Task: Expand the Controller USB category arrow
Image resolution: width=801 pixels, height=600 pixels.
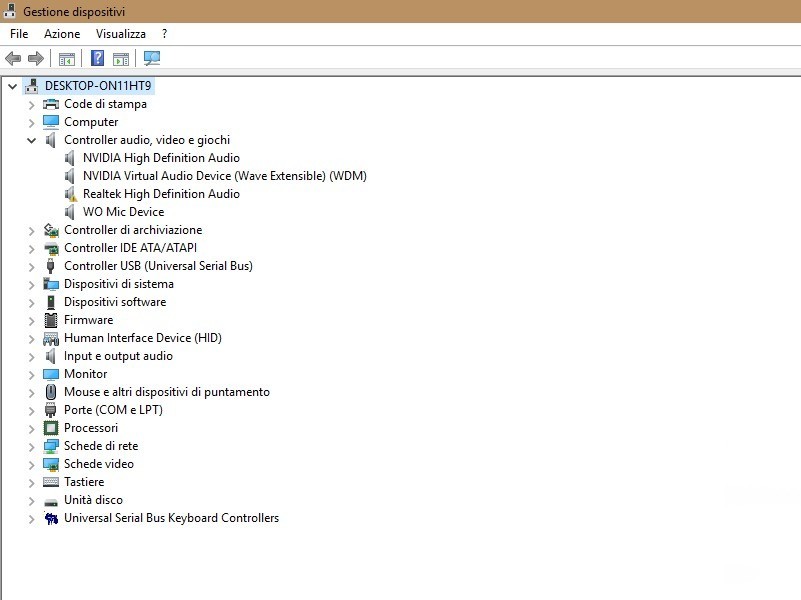Action: [x=32, y=267]
